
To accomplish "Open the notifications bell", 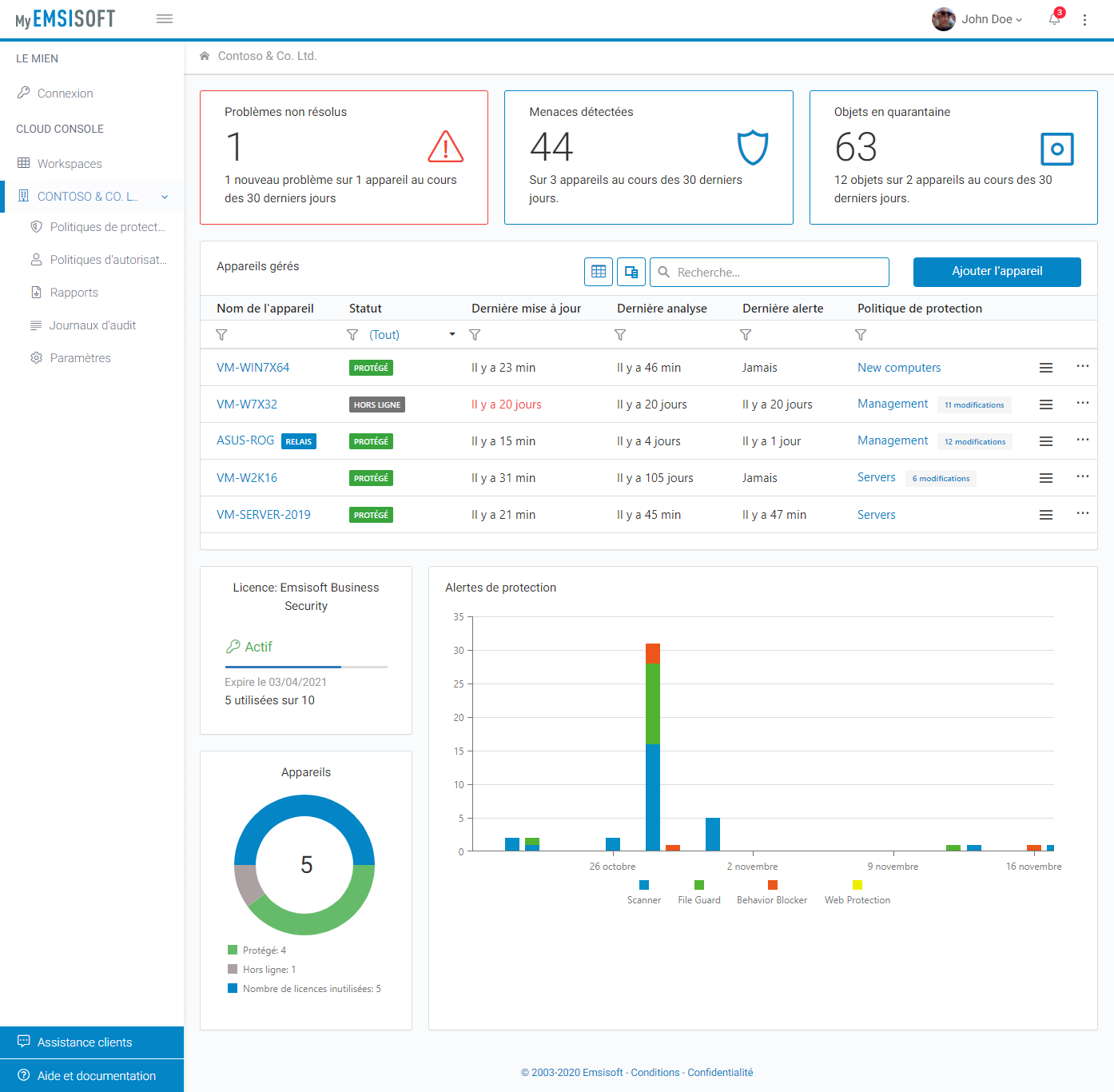I will (1055, 19).
